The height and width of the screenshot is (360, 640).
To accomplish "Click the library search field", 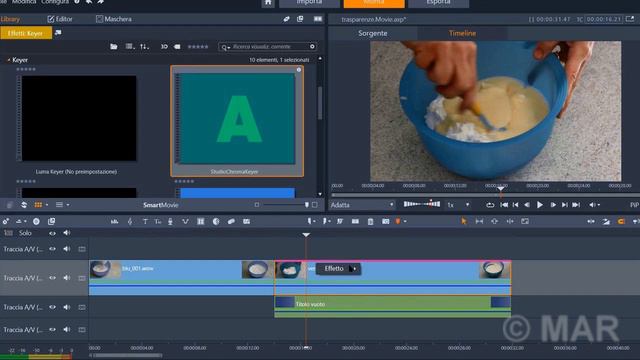I will (267, 47).
